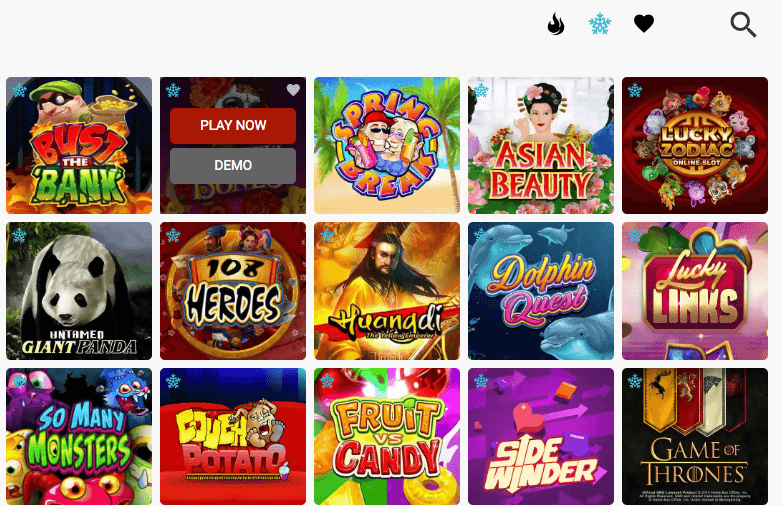Click snowflake badge on Lucky Zodiac tile

point(635,90)
